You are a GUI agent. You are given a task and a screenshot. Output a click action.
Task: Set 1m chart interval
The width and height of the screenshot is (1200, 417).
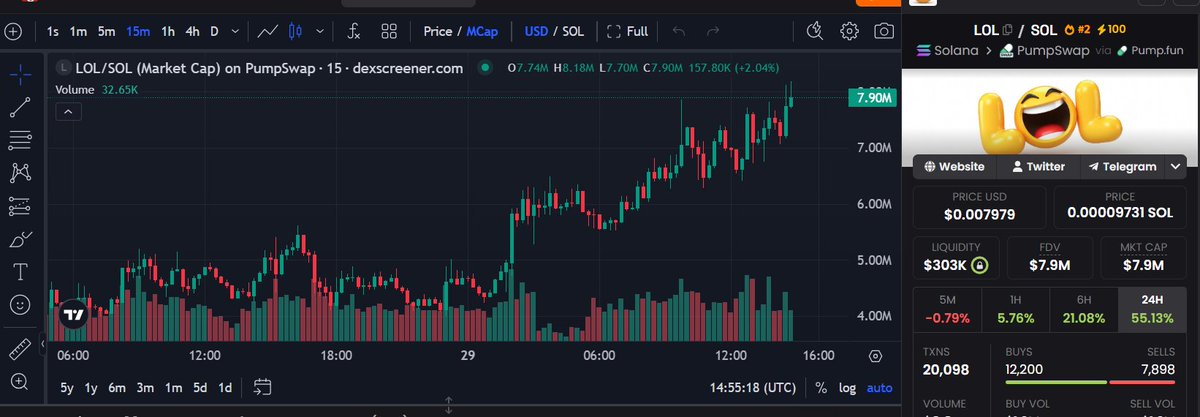click(x=78, y=31)
